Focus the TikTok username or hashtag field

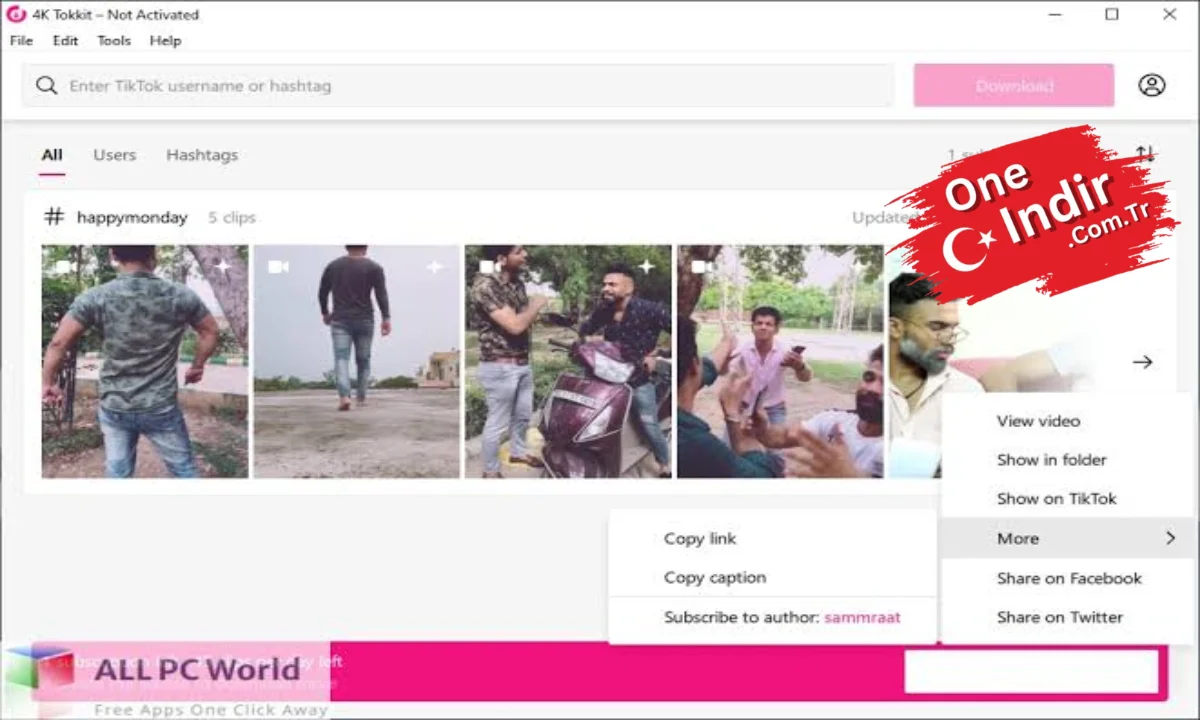click(x=458, y=85)
